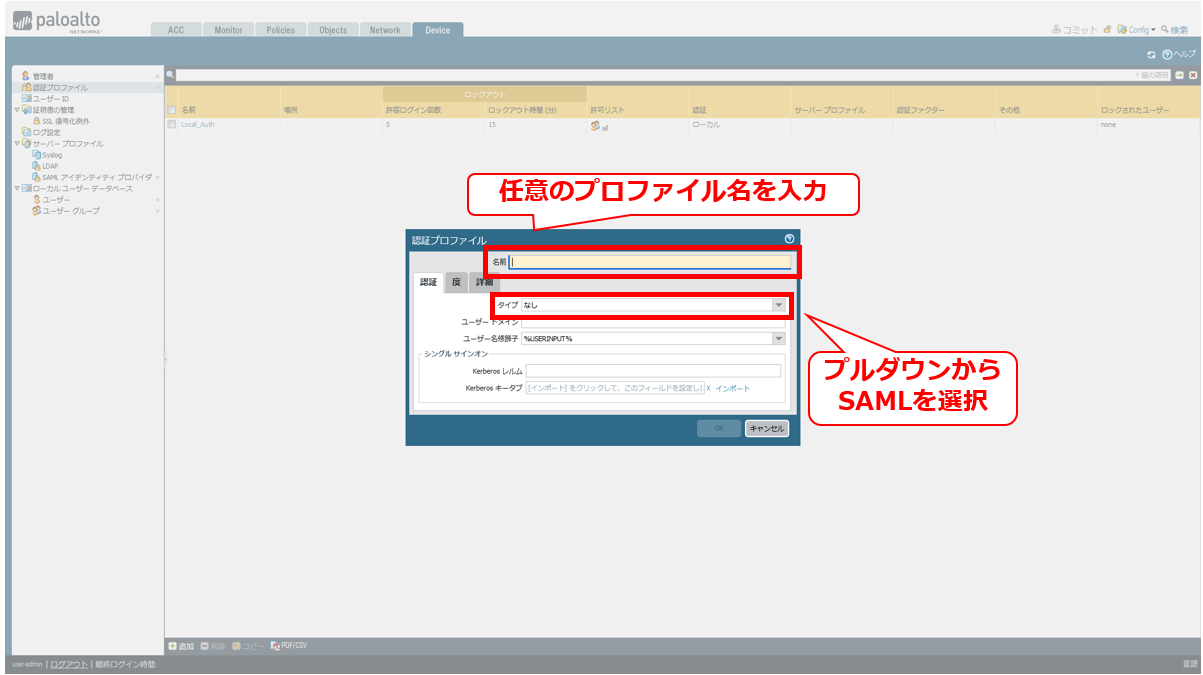Sort by the 名前 column header

pos(188,110)
